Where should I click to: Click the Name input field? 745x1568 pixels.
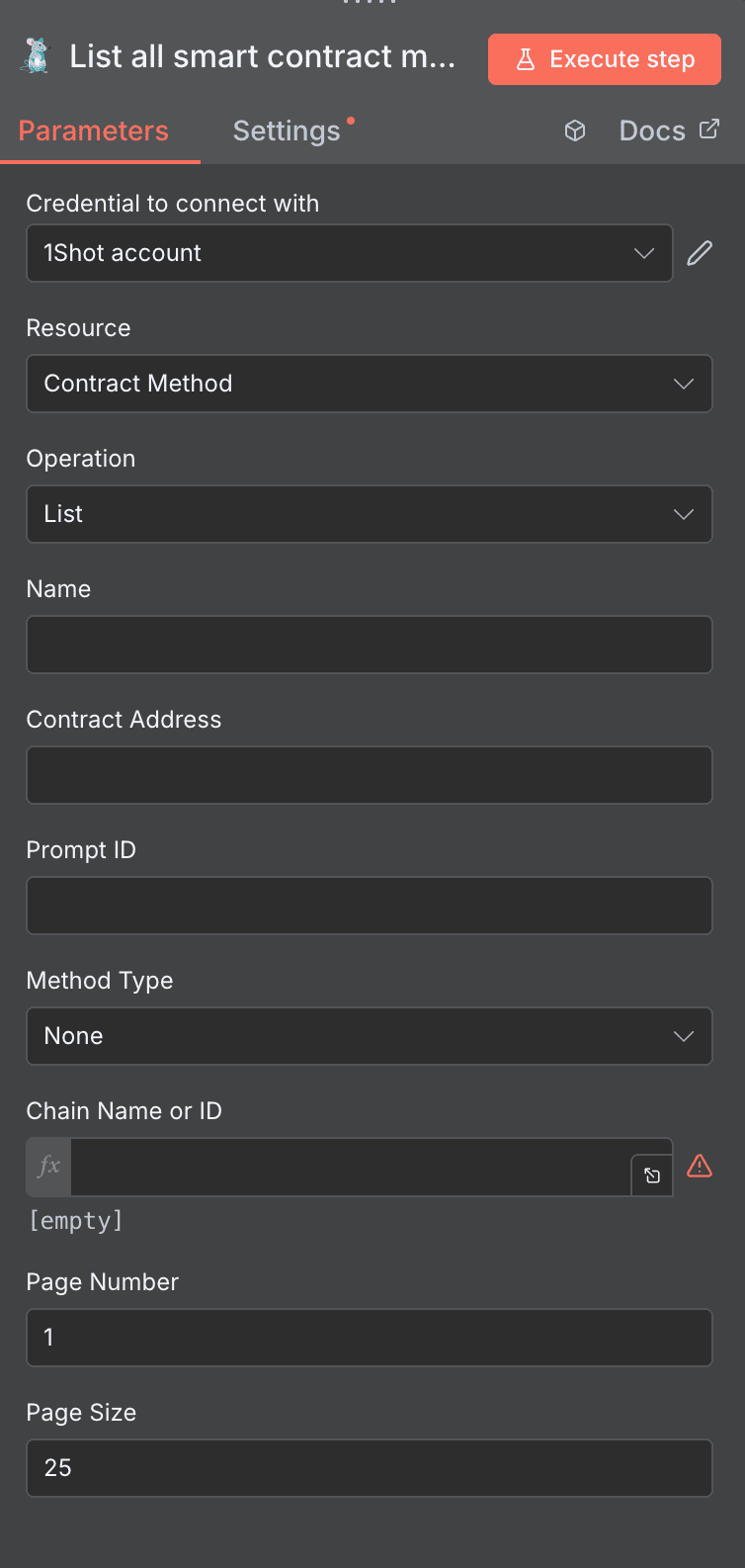click(369, 645)
